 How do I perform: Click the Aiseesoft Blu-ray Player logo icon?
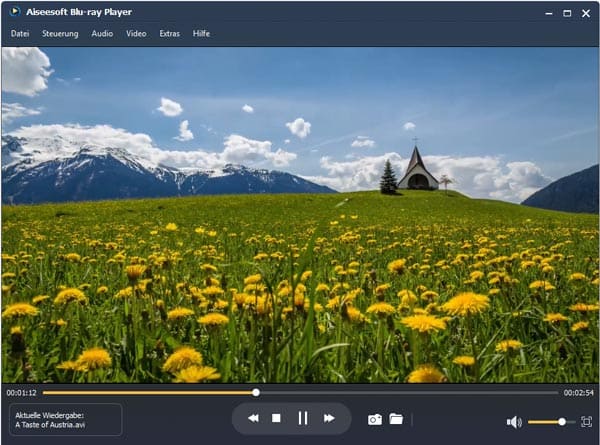click(13, 12)
